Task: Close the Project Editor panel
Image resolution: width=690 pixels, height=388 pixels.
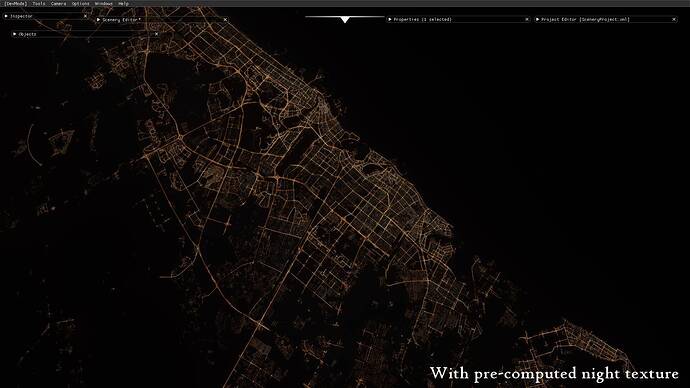Action: [674, 19]
